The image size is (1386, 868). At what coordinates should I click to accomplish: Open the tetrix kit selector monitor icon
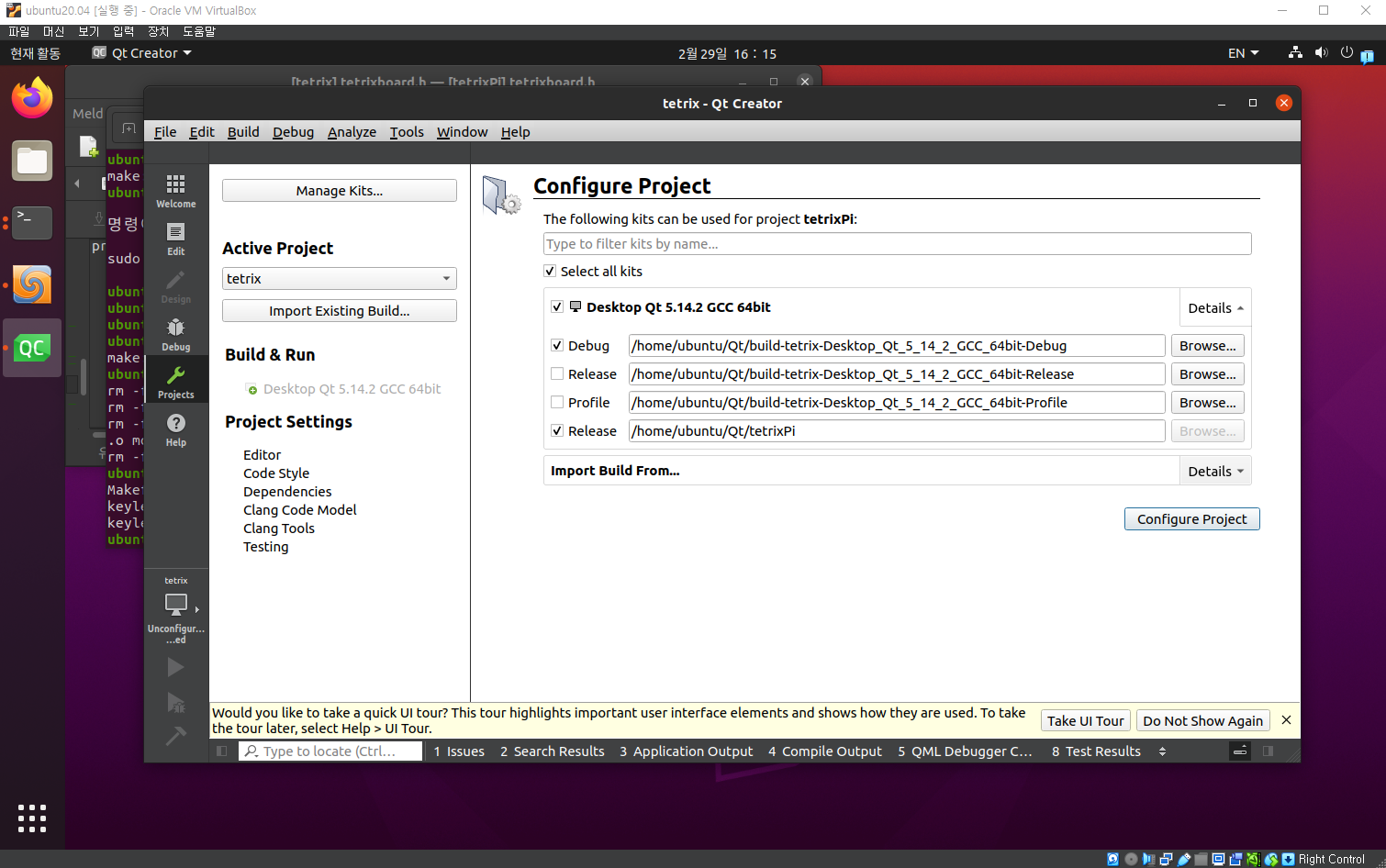tap(175, 604)
